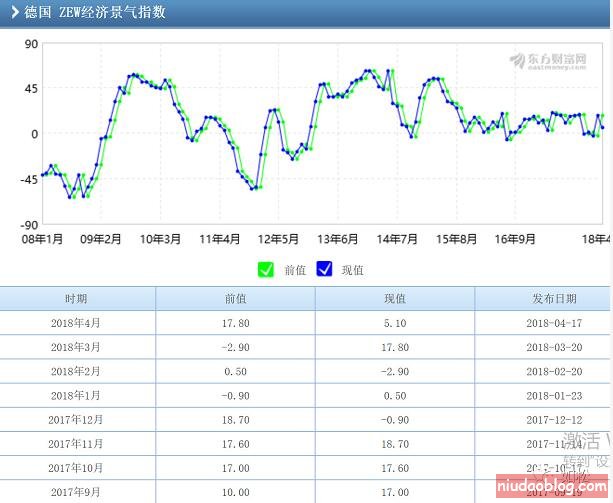This screenshot has height=503, width=613.
Task: Click the 16年9月 x-axis label
Action: 515,239
